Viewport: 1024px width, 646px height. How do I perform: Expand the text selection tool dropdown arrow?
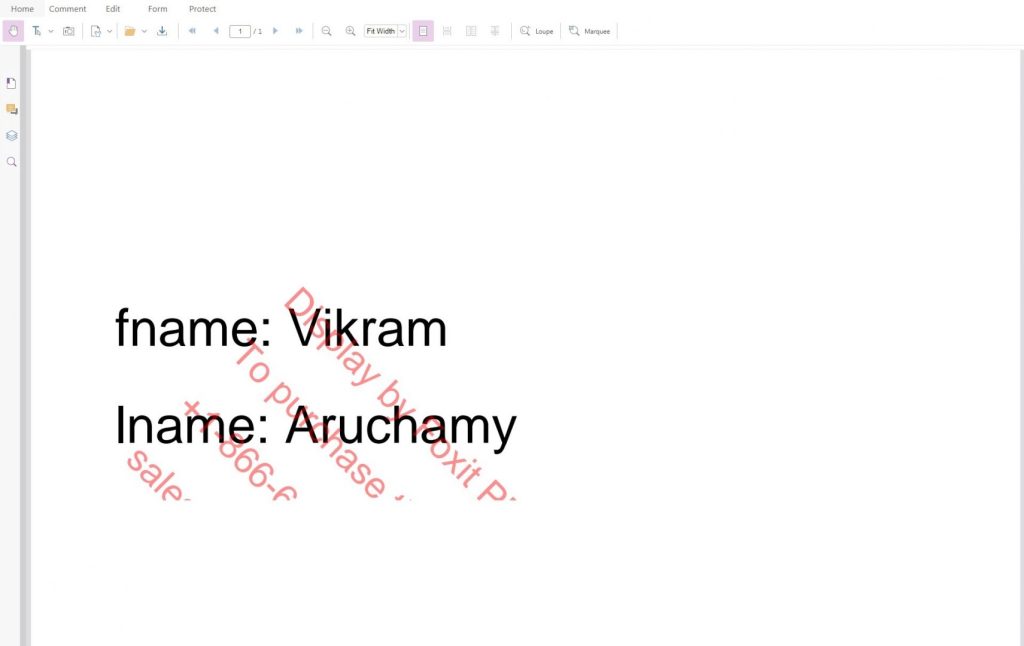51,31
